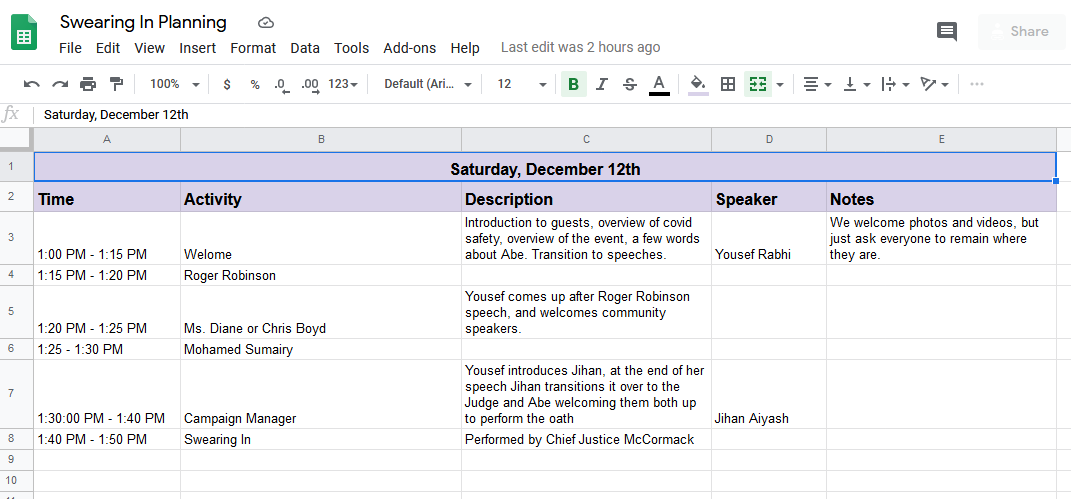Open the font family dropdown
The width and height of the screenshot is (1071, 499).
[x=428, y=84]
